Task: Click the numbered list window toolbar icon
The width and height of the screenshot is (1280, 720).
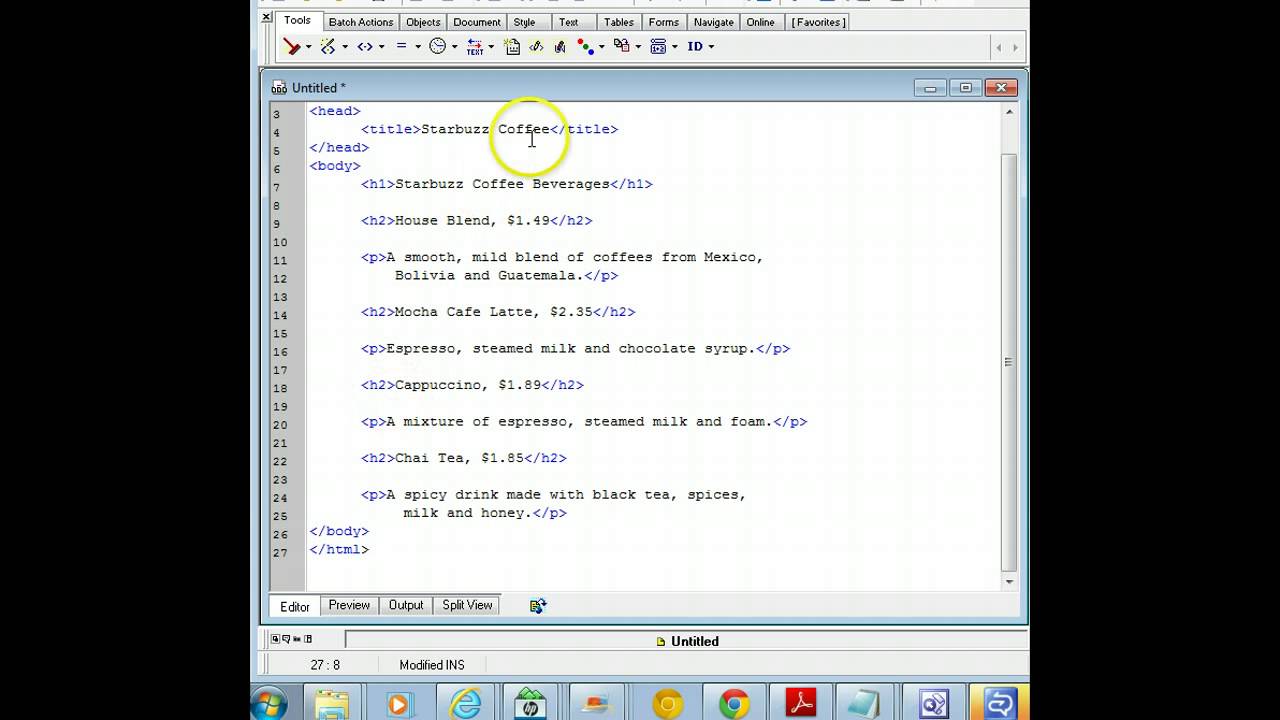Action: pyautogui.click(x=658, y=46)
